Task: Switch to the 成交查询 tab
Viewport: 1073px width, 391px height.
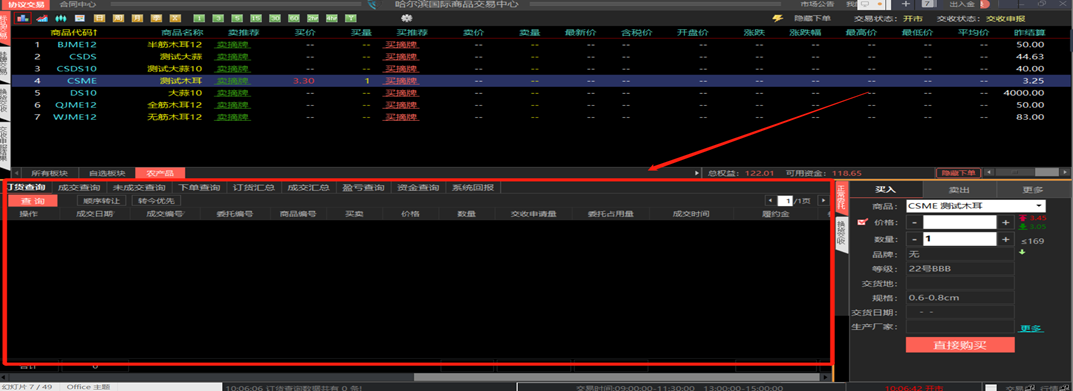Action: [79, 188]
